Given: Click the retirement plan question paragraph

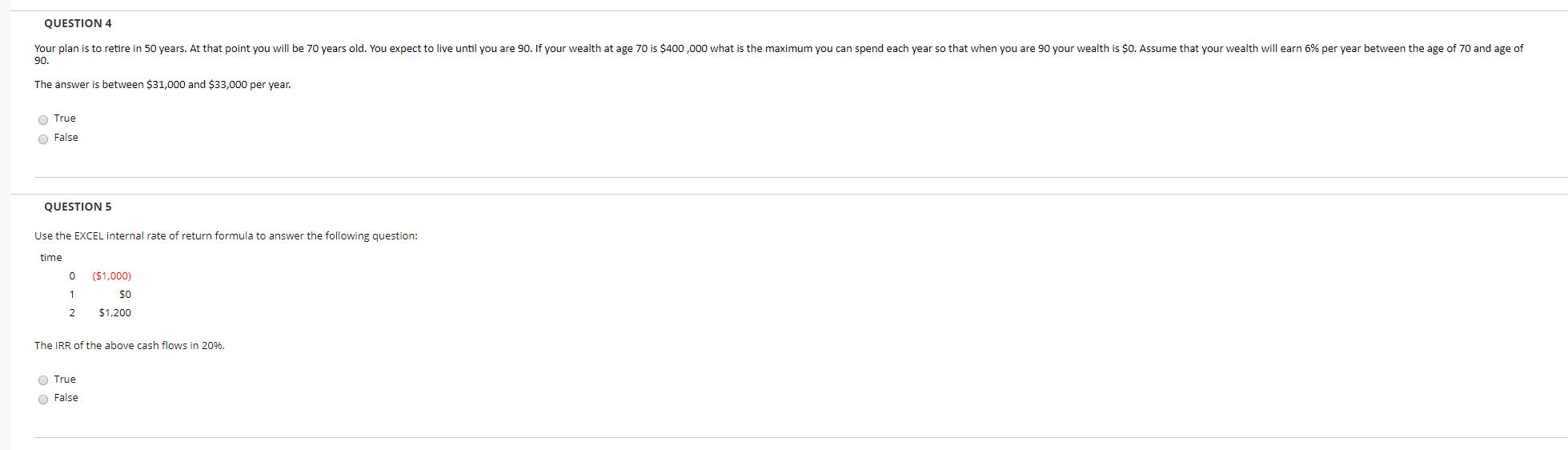Looking at the screenshot, I should tap(779, 54).
